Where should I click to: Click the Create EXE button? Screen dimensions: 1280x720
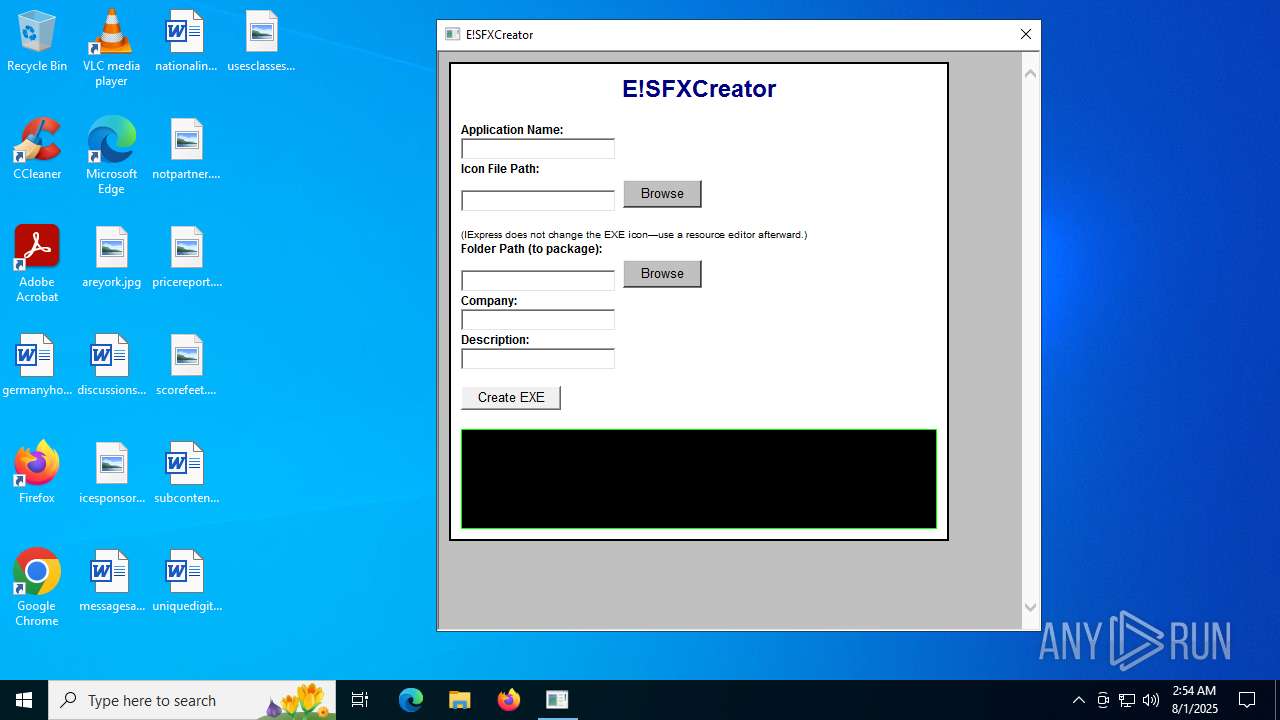(x=511, y=398)
